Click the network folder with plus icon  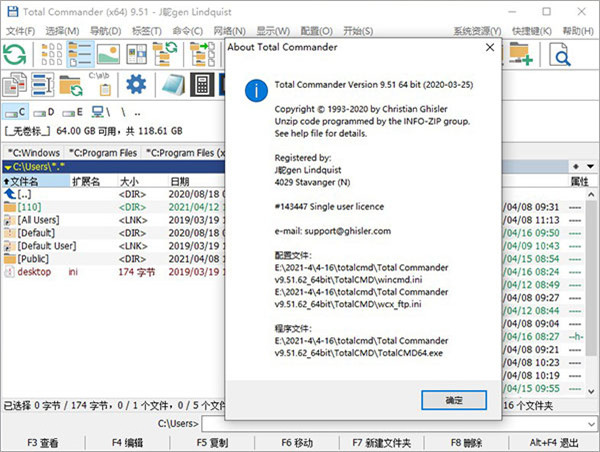pyautogui.click(x=521, y=54)
